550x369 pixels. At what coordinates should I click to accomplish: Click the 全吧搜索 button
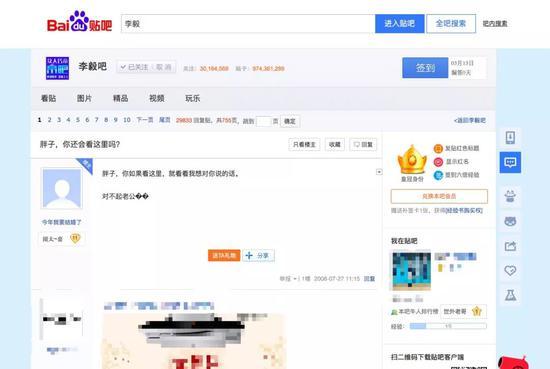(451, 24)
